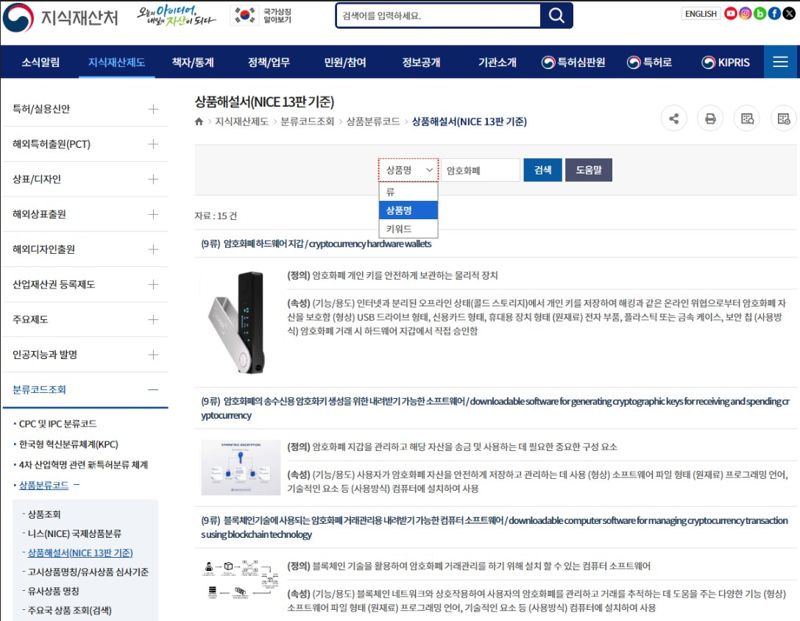Expand the '특허/실용신안' sidebar section

tap(152, 109)
